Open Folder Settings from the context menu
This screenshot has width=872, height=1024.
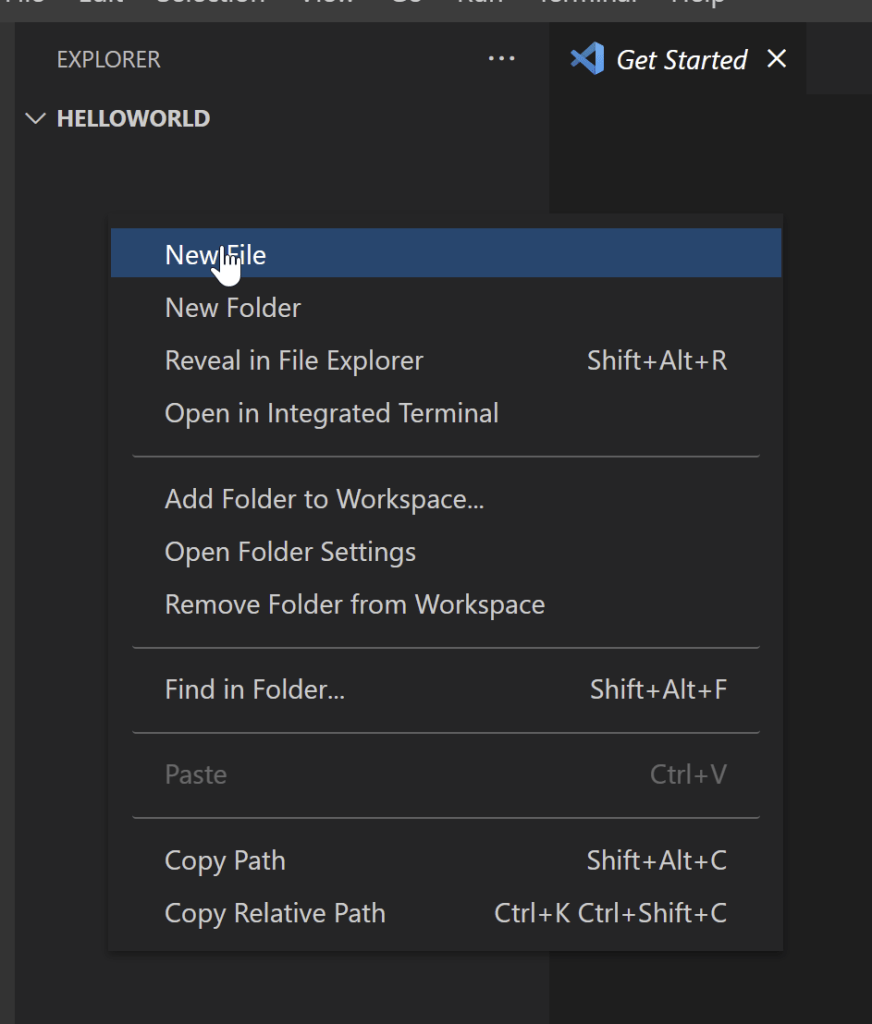point(290,552)
